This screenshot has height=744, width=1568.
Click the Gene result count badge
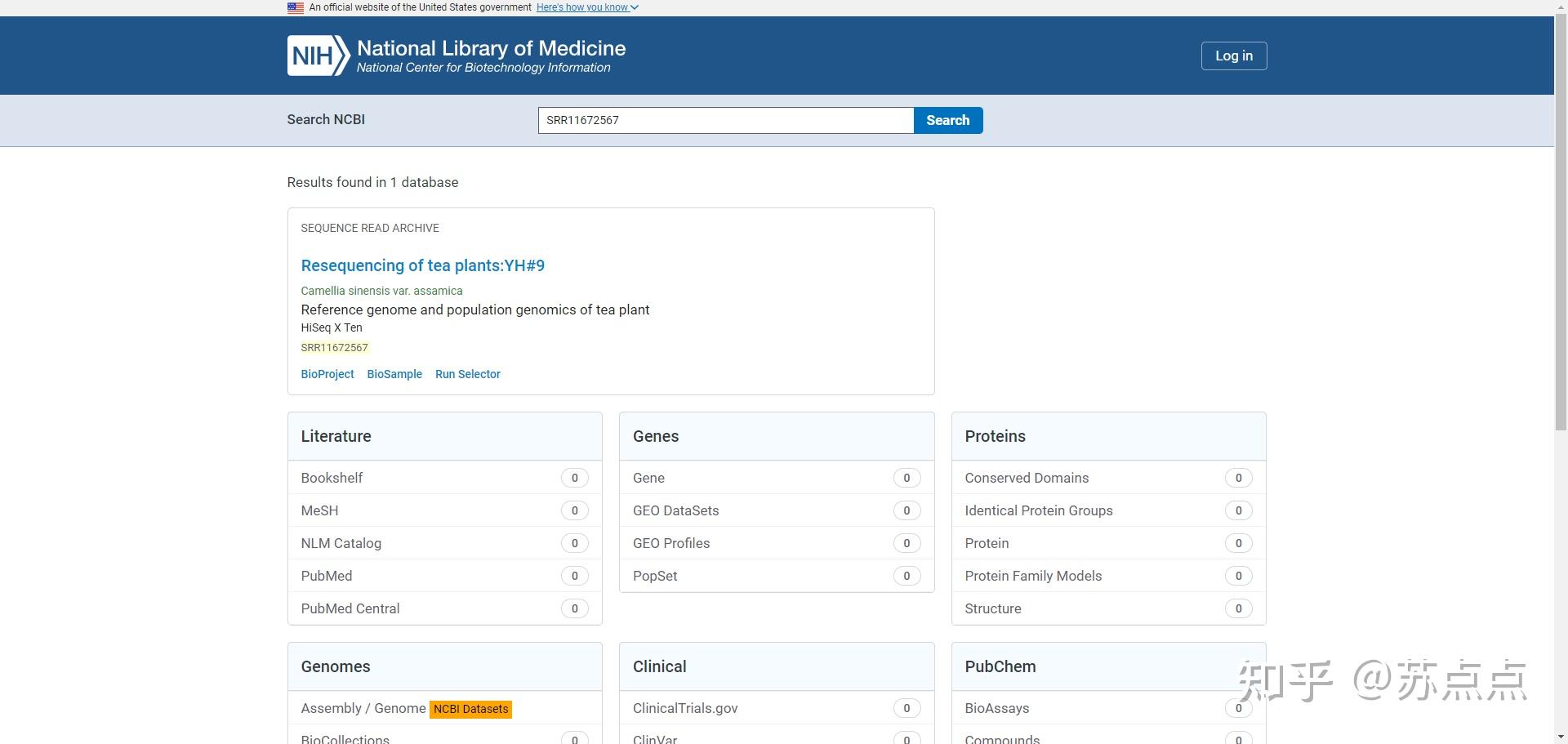906,478
